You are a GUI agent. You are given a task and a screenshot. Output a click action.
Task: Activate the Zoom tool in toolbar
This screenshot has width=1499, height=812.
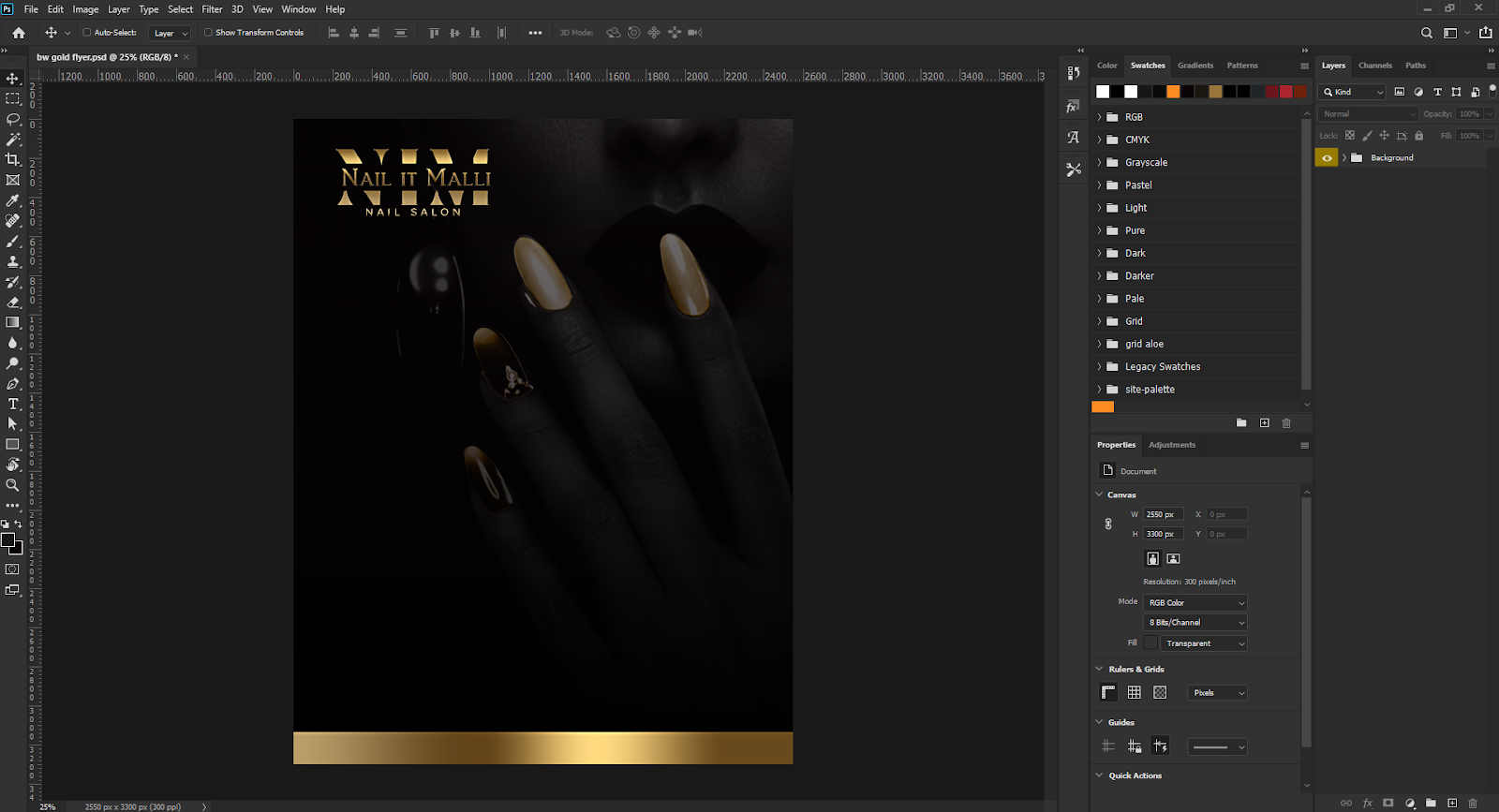tap(13, 485)
